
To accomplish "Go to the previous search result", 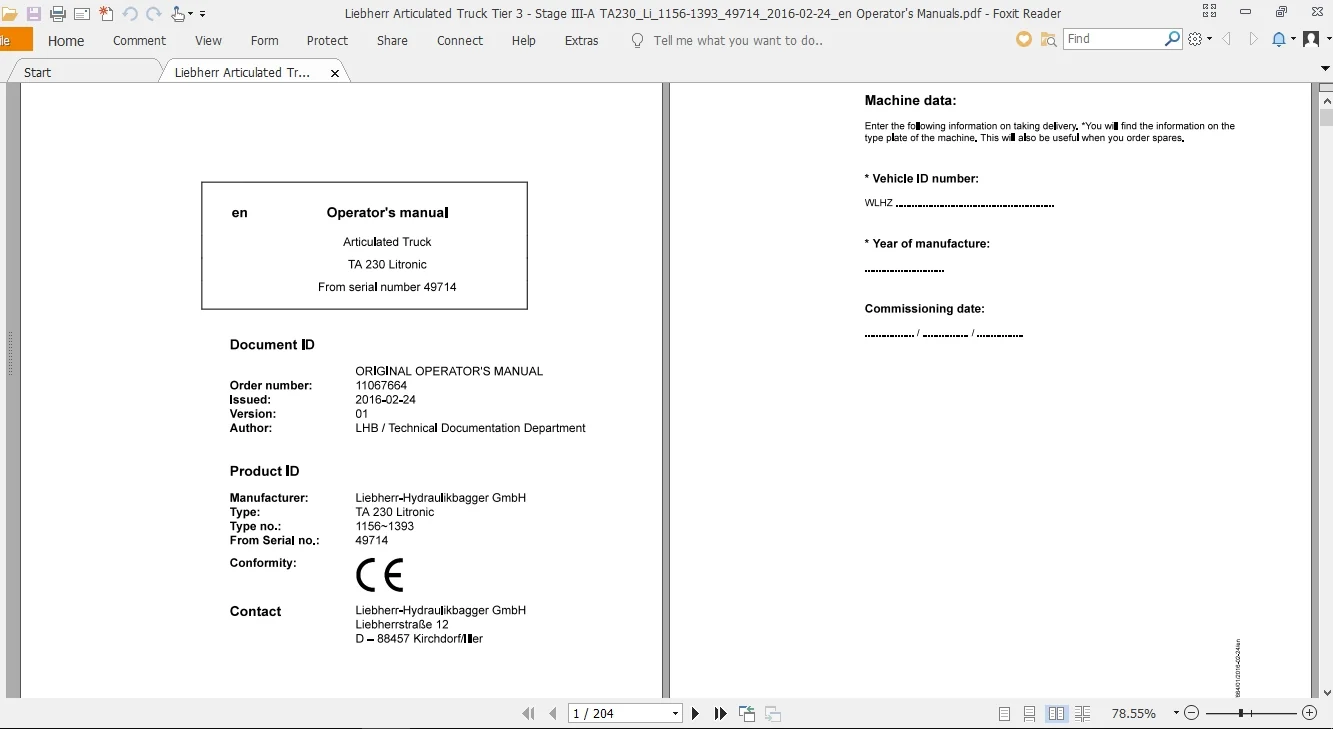I will pyautogui.click(x=1226, y=39).
